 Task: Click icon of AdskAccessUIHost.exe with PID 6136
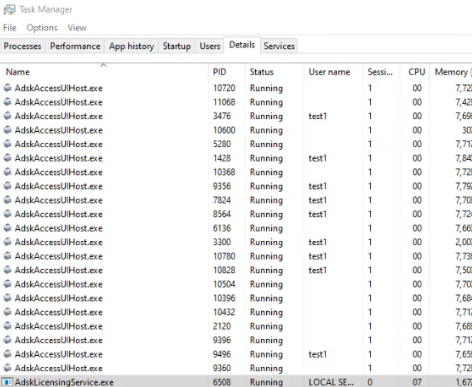click(x=8, y=228)
